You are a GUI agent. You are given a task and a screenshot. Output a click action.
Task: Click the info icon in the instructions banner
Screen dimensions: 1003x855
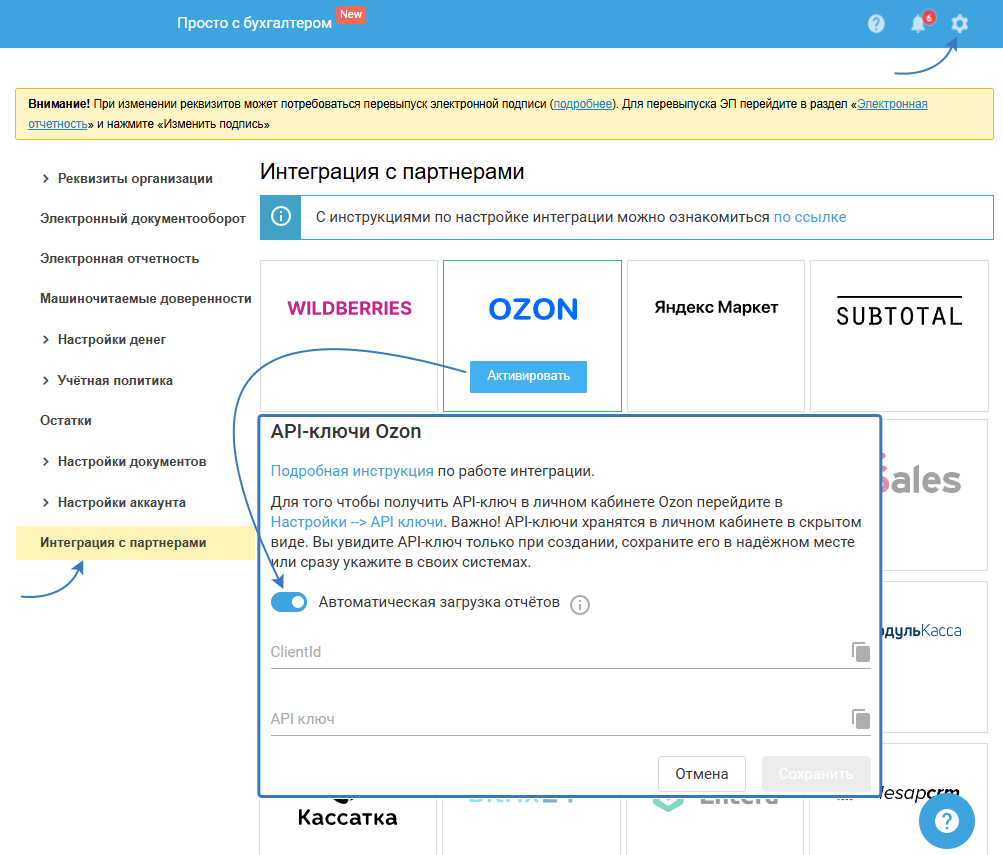pos(281,217)
